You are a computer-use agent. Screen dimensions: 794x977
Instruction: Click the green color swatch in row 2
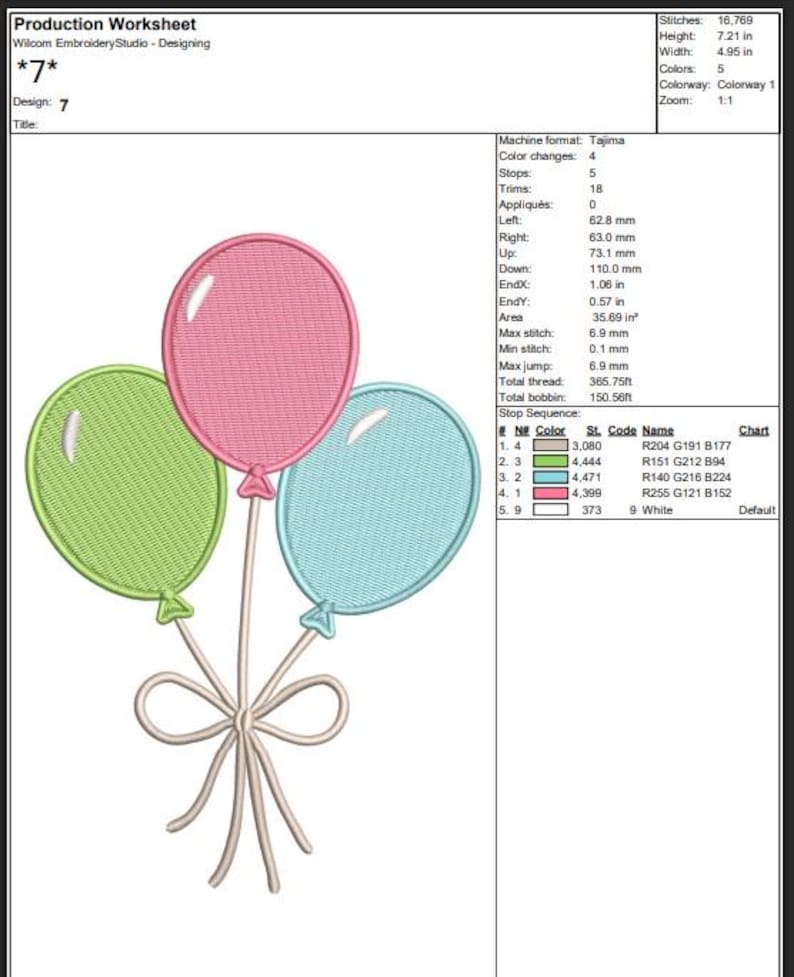tap(550, 461)
